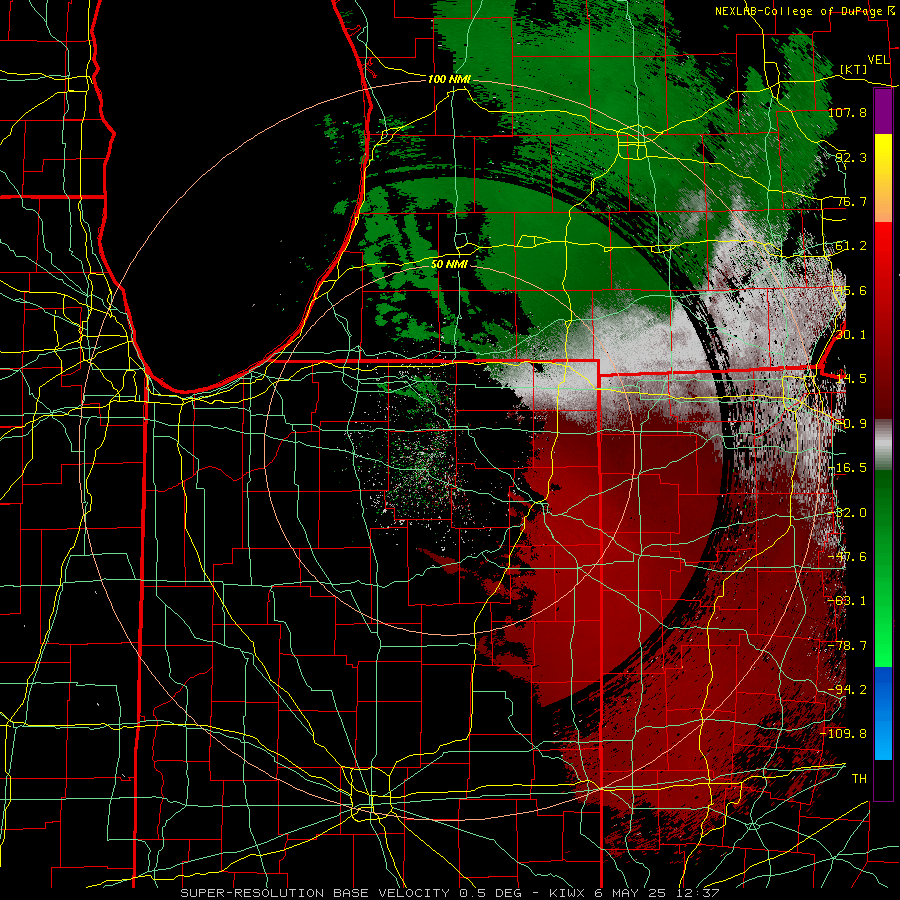Click the 50 NMI range ring label
Screen dimensions: 900x900
[x=449, y=264]
